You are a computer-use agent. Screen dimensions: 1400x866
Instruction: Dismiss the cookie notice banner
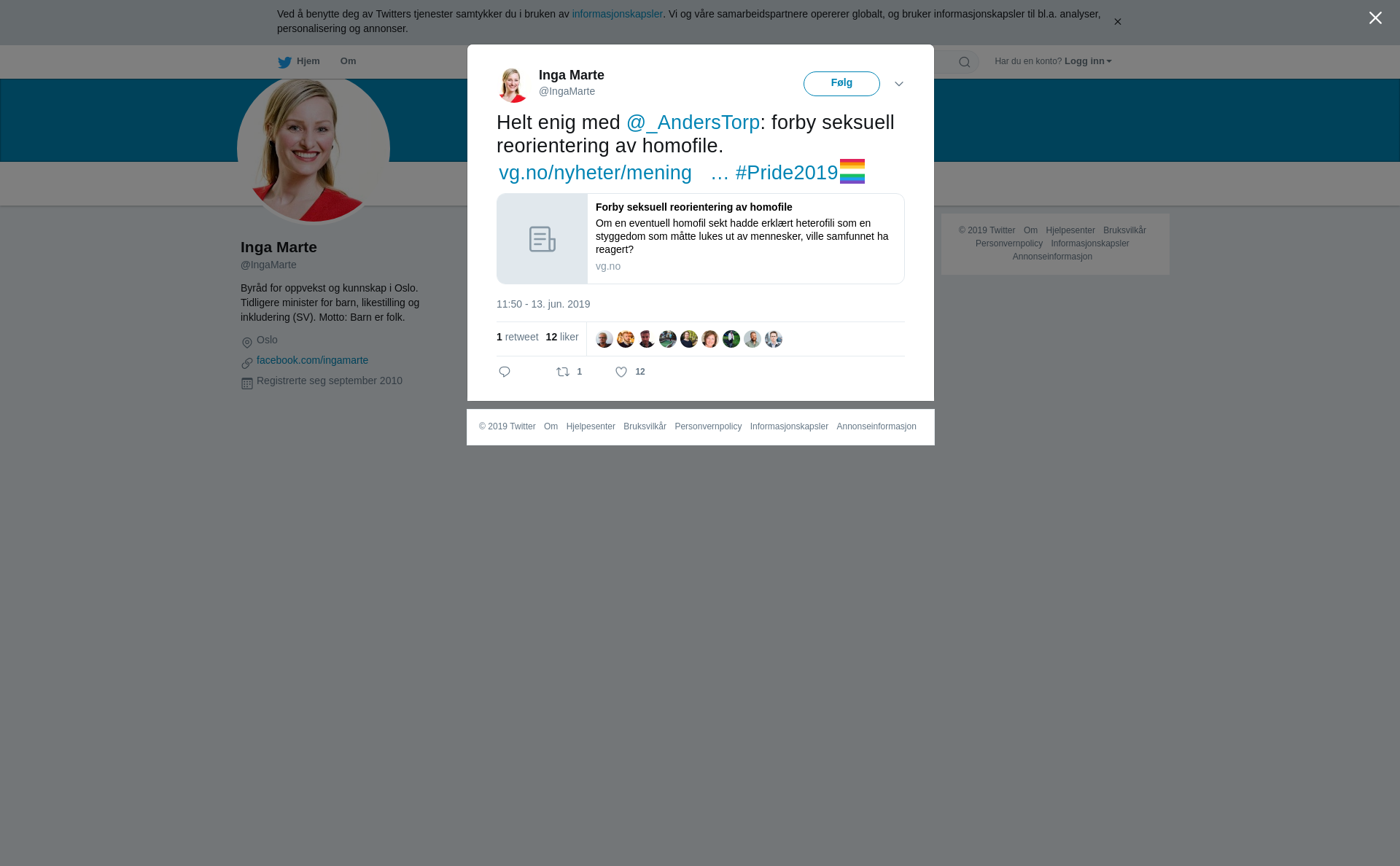point(1117,22)
